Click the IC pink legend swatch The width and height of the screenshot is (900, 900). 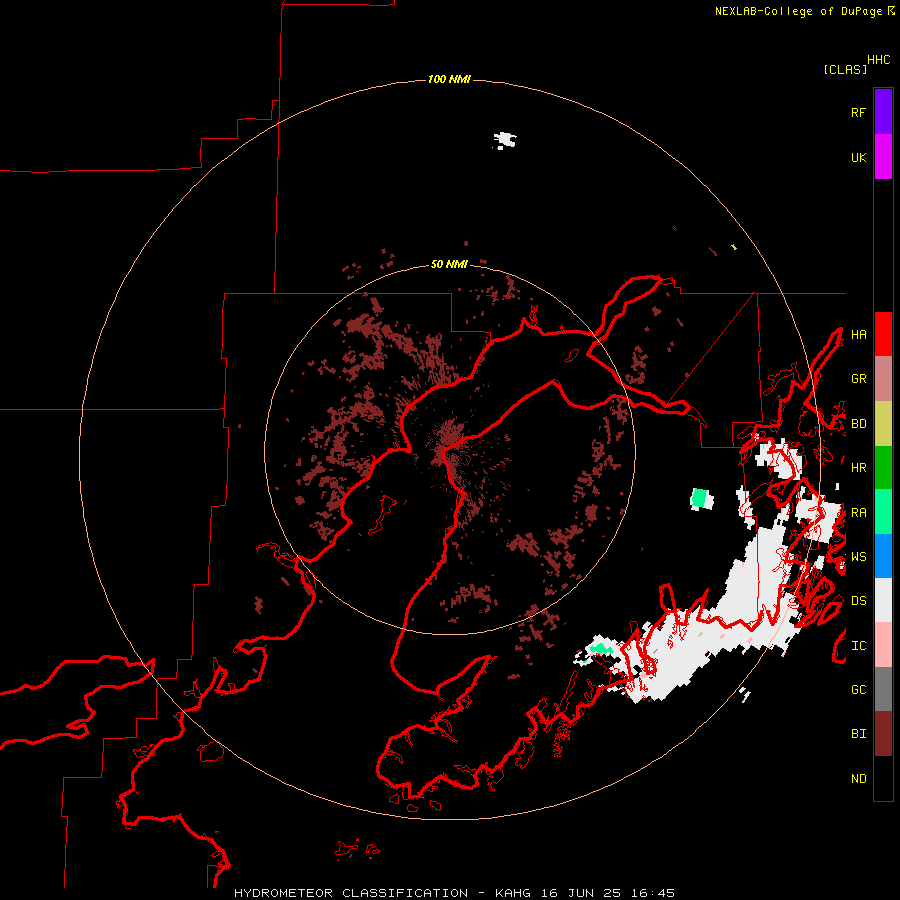(883, 645)
